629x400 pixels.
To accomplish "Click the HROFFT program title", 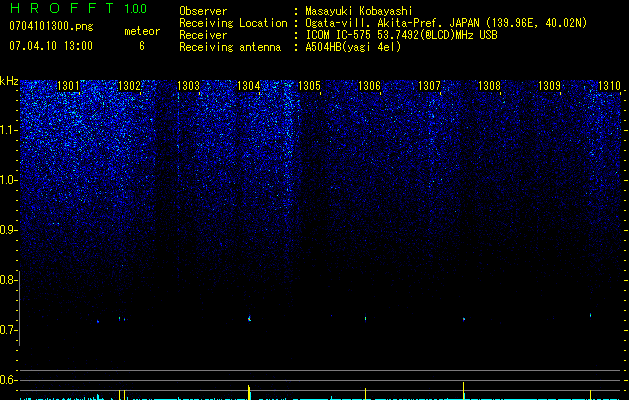I will (62, 8).
